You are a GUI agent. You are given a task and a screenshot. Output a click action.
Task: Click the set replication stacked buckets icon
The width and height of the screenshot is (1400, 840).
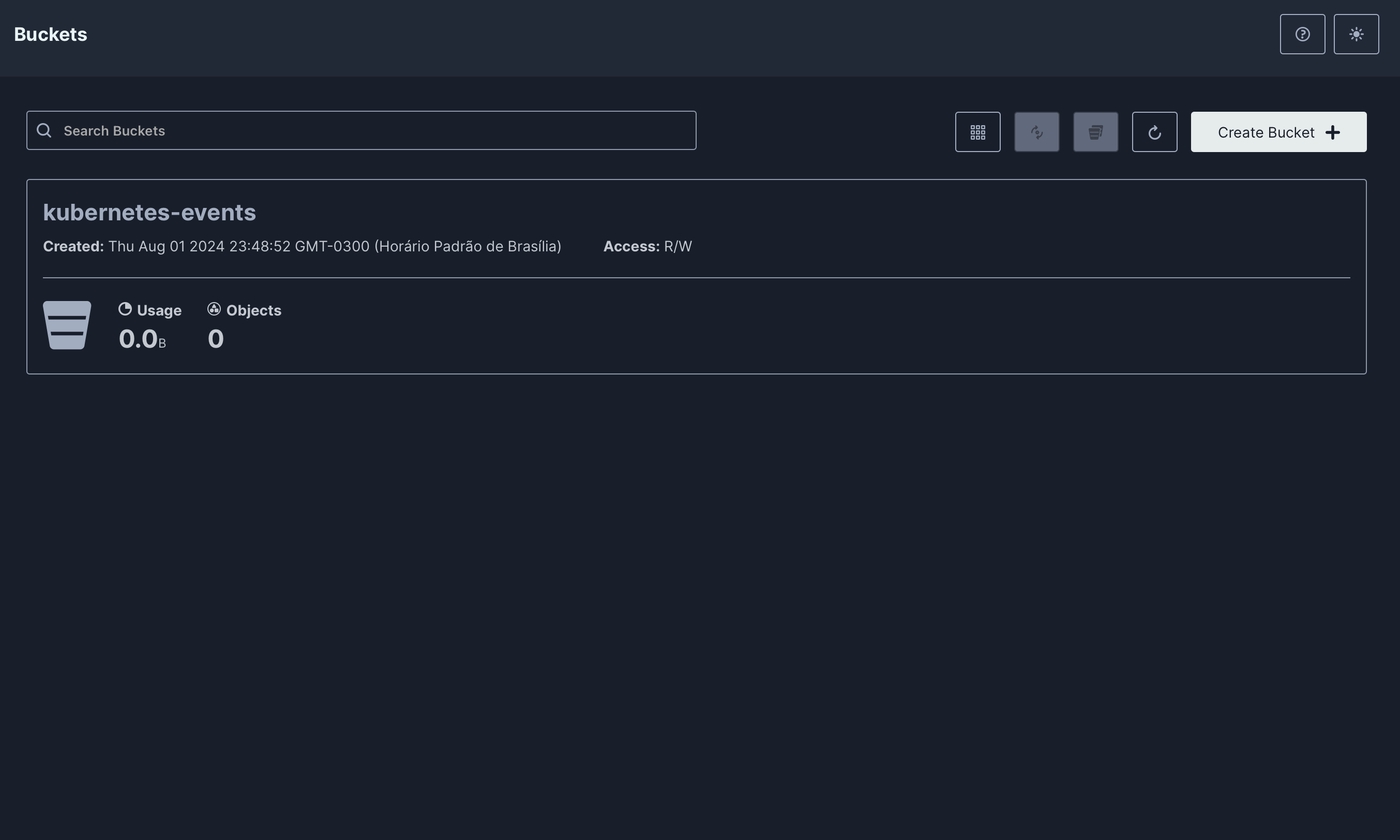click(x=1095, y=132)
